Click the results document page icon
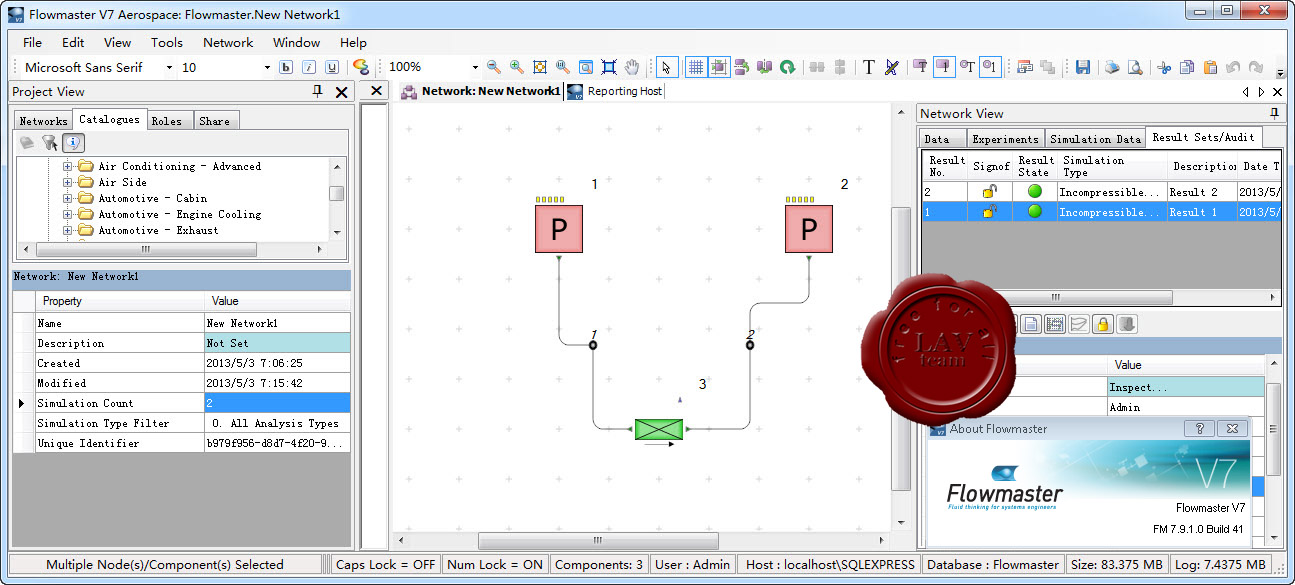The image size is (1295, 585). point(1030,324)
